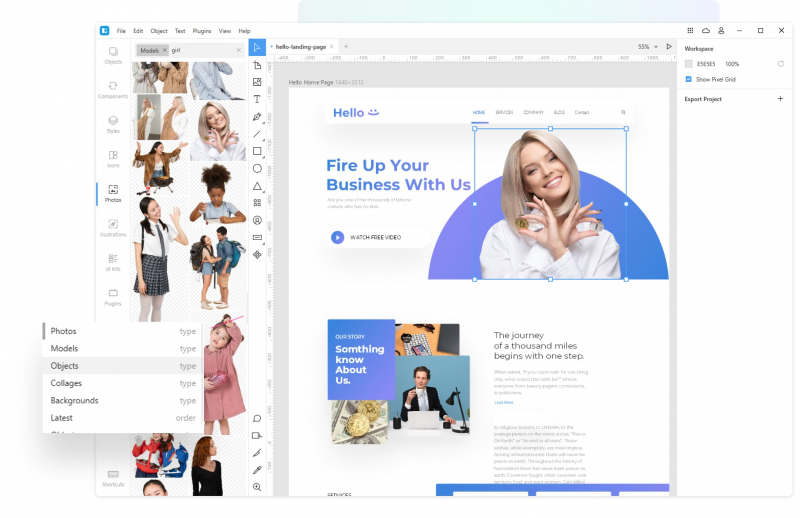Pick the Eyedropper tool
The image size is (800, 518).
coord(257,470)
